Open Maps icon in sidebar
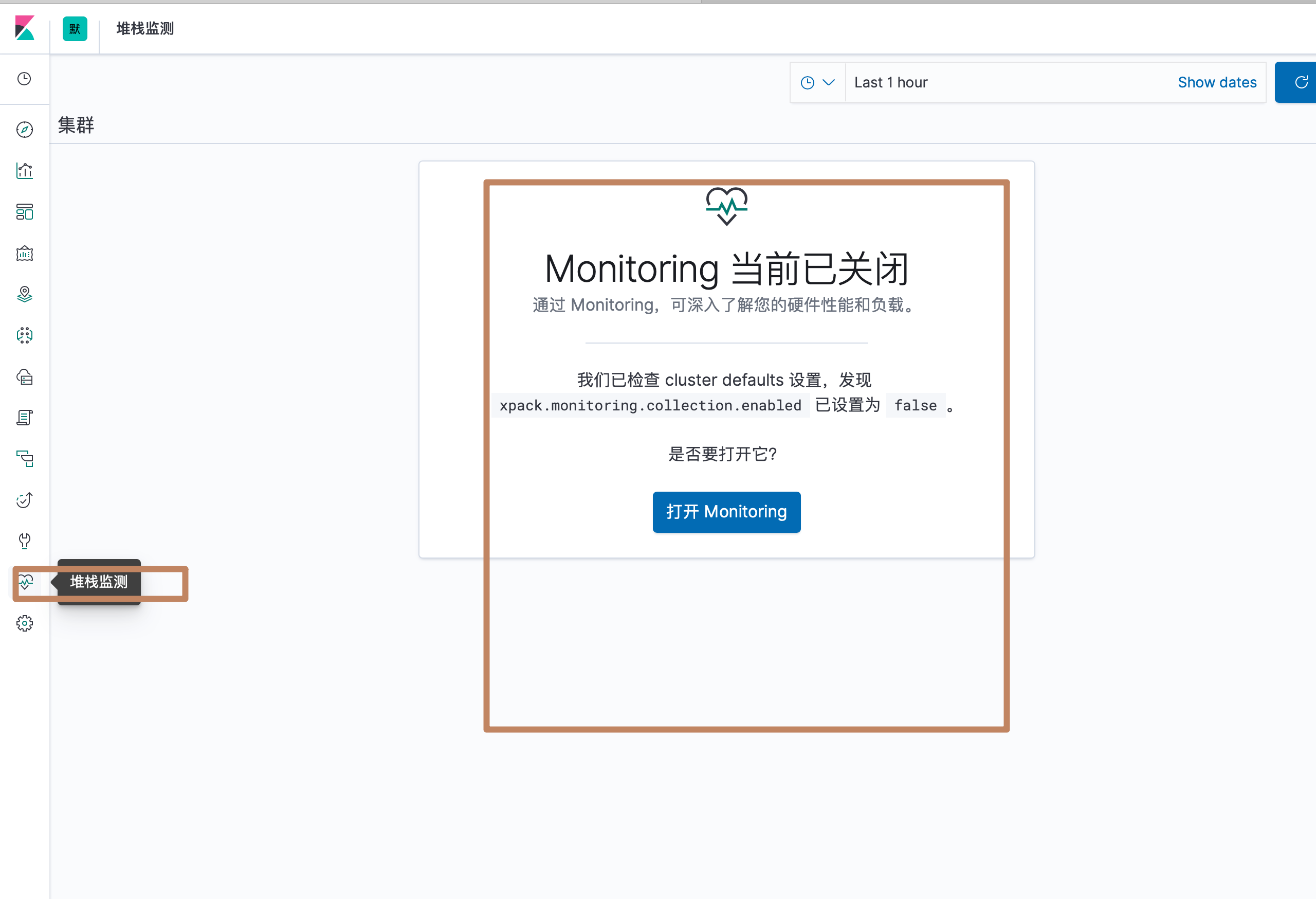 click(24, 294)
